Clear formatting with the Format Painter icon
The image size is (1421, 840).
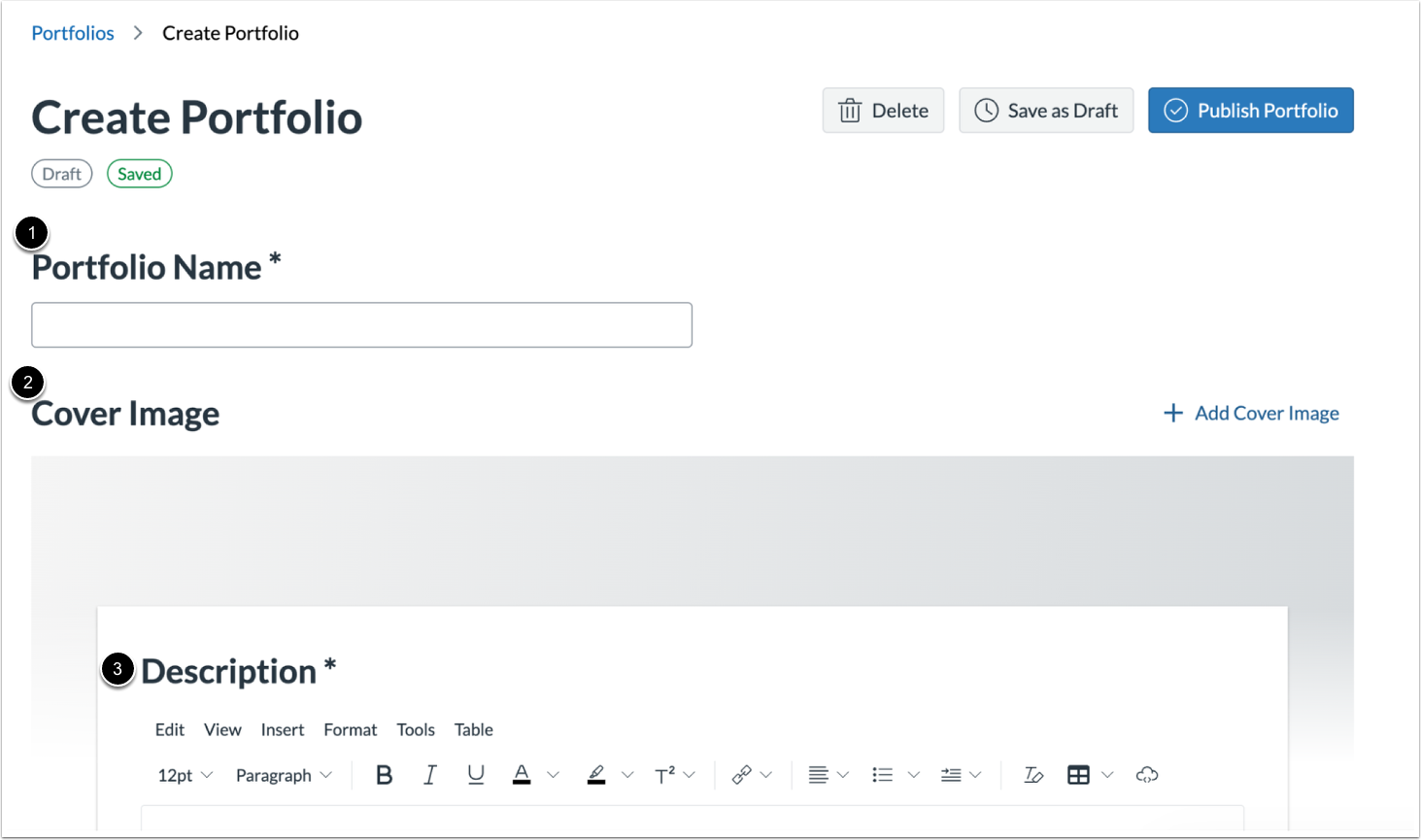click(x=1032, y=774)
